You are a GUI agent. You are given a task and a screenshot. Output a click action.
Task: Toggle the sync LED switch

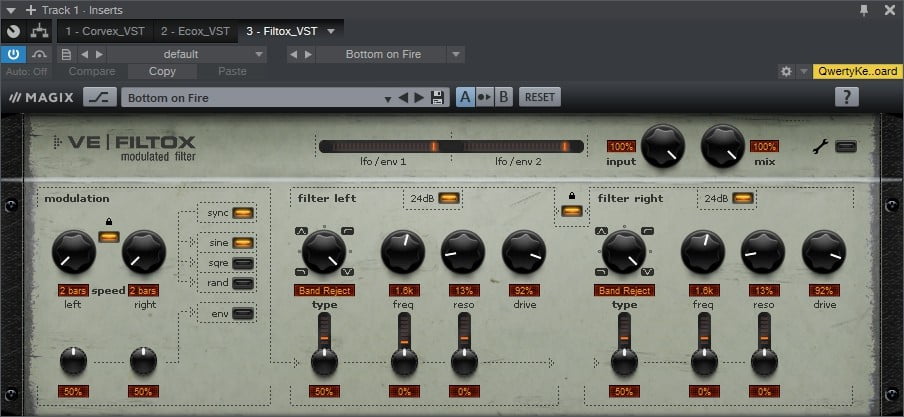click(243, 213)
